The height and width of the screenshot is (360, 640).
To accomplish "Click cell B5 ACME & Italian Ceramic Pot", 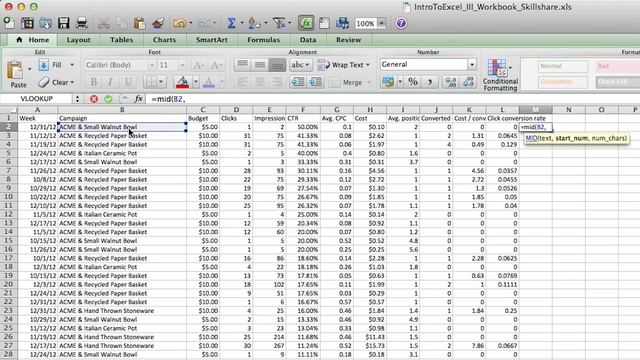I will point(122,153).
